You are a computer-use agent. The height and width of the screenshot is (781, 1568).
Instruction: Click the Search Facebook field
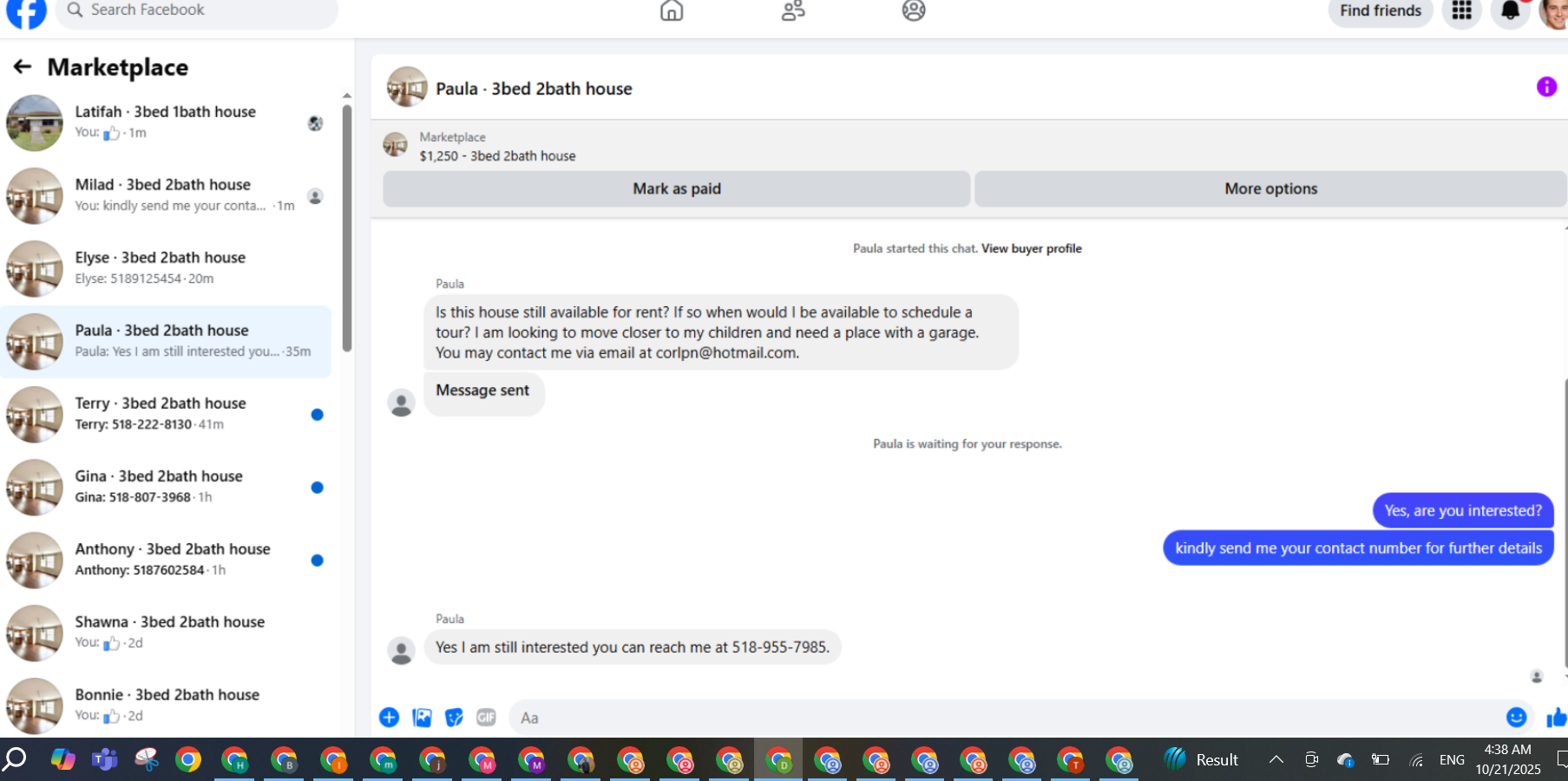pos(197,11)
